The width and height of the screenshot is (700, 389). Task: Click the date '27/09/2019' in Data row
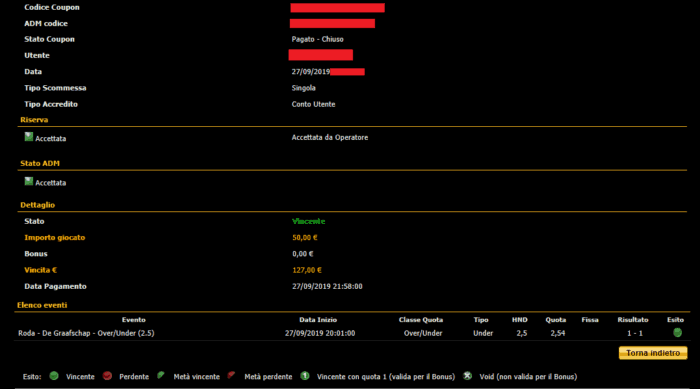pos(311,72)
